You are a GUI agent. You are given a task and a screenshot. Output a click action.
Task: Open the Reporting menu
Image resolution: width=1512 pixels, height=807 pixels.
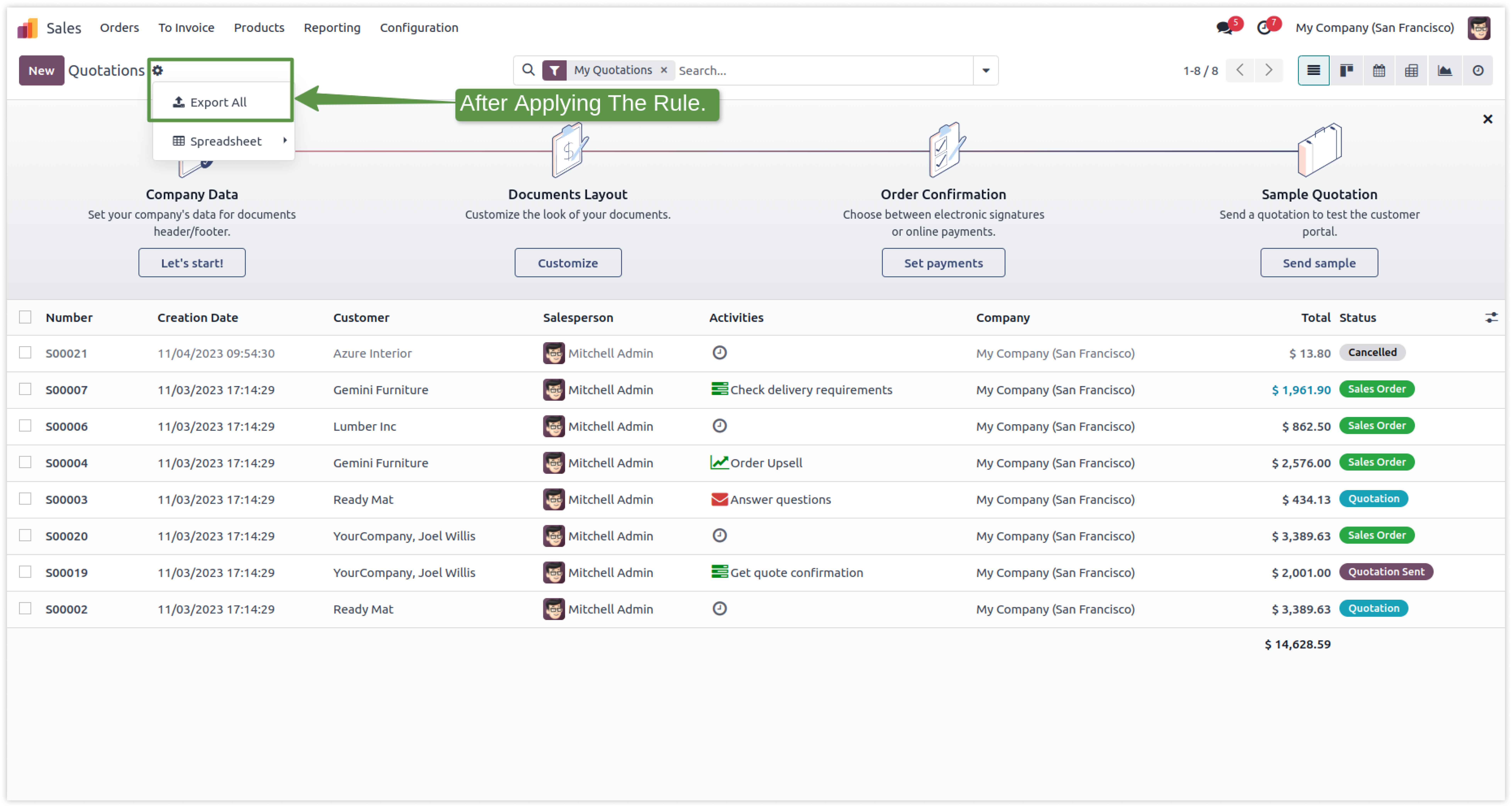coord(332,28)
